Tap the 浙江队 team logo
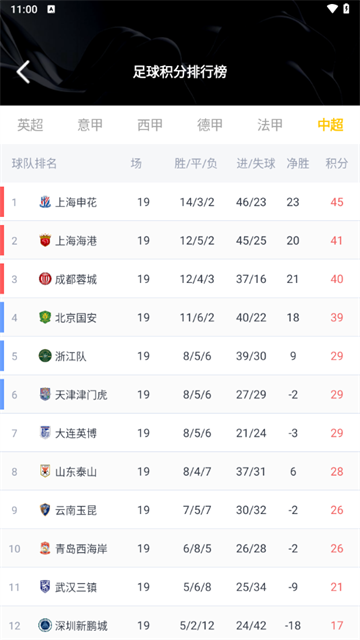The image size is (360, 640). click(x=45, y=356)
